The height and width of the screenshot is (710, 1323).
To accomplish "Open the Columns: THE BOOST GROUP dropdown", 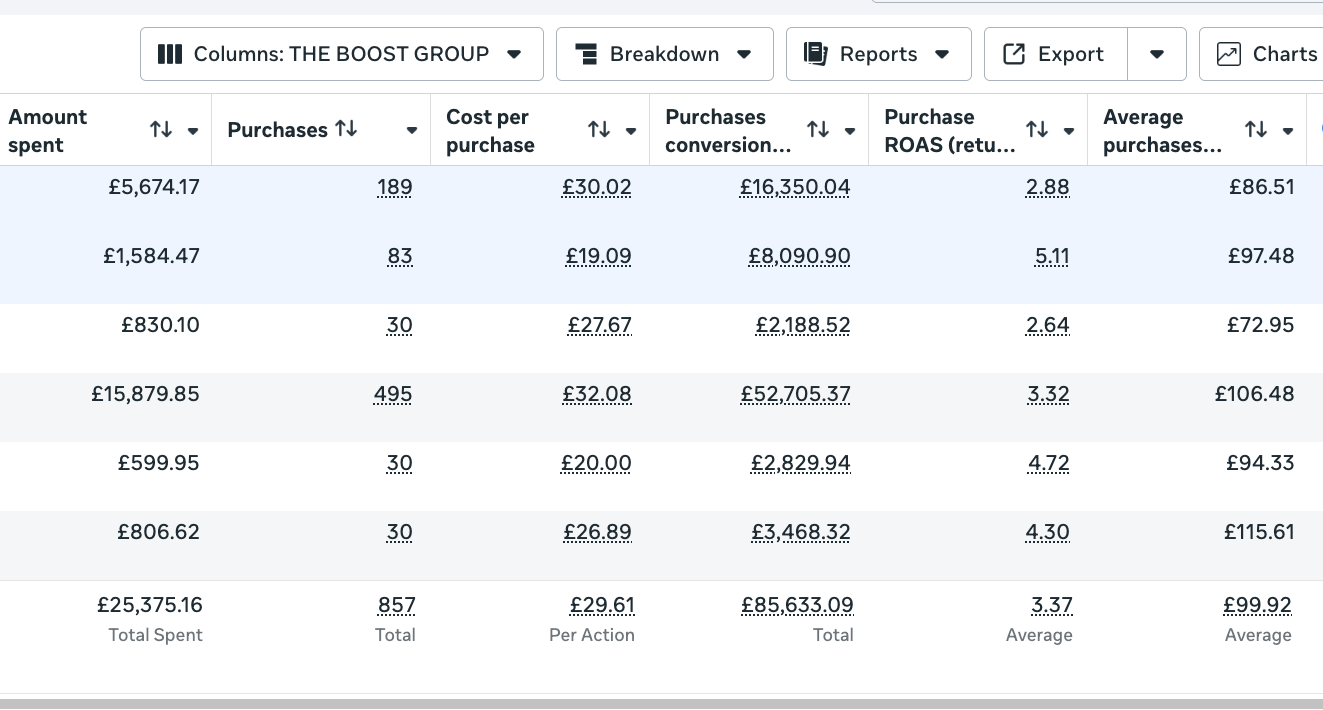I will pyautogui.click(x=342, y=54).
